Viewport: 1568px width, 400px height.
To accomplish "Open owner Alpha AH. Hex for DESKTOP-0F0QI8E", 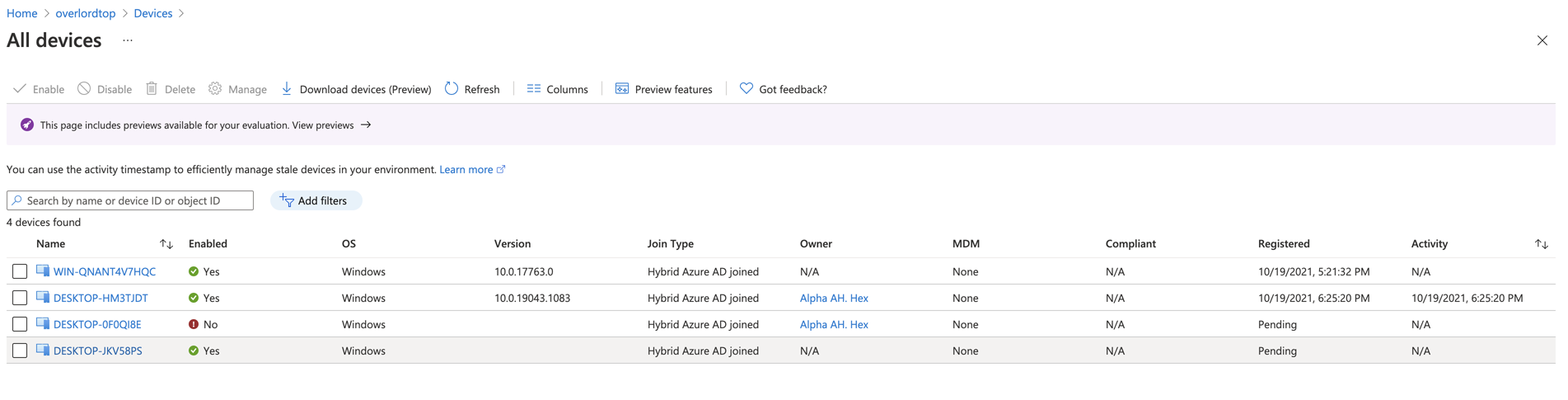I will (x=834, y=324).
